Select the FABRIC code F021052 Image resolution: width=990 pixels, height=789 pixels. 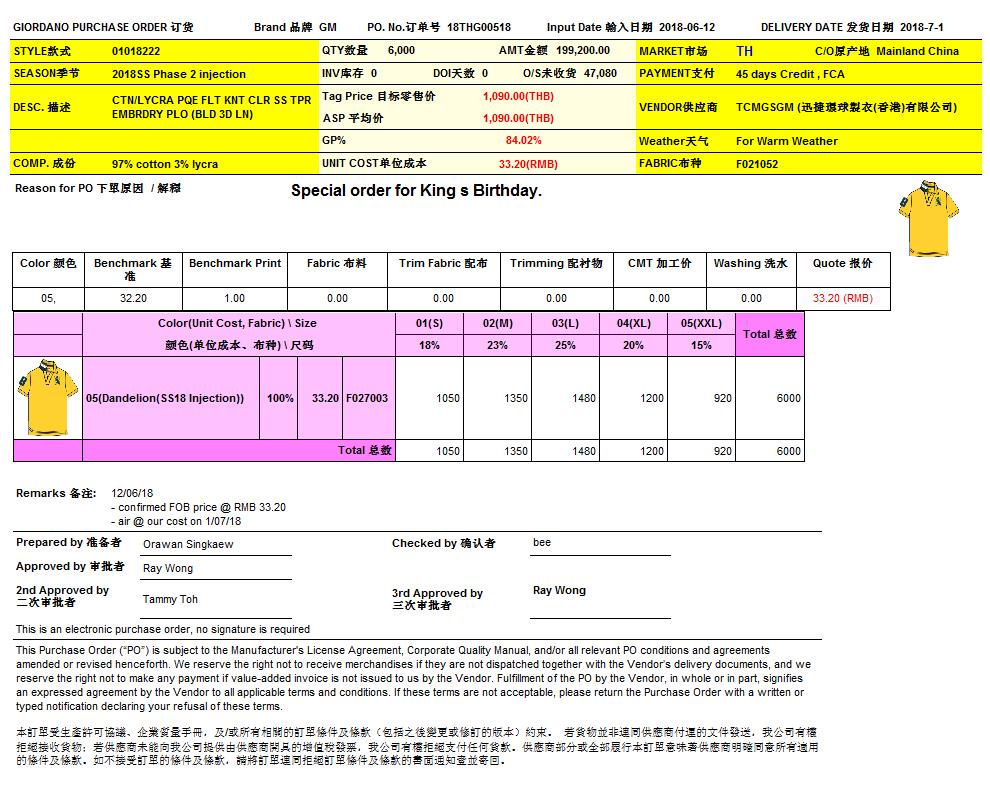click(757, 164)
